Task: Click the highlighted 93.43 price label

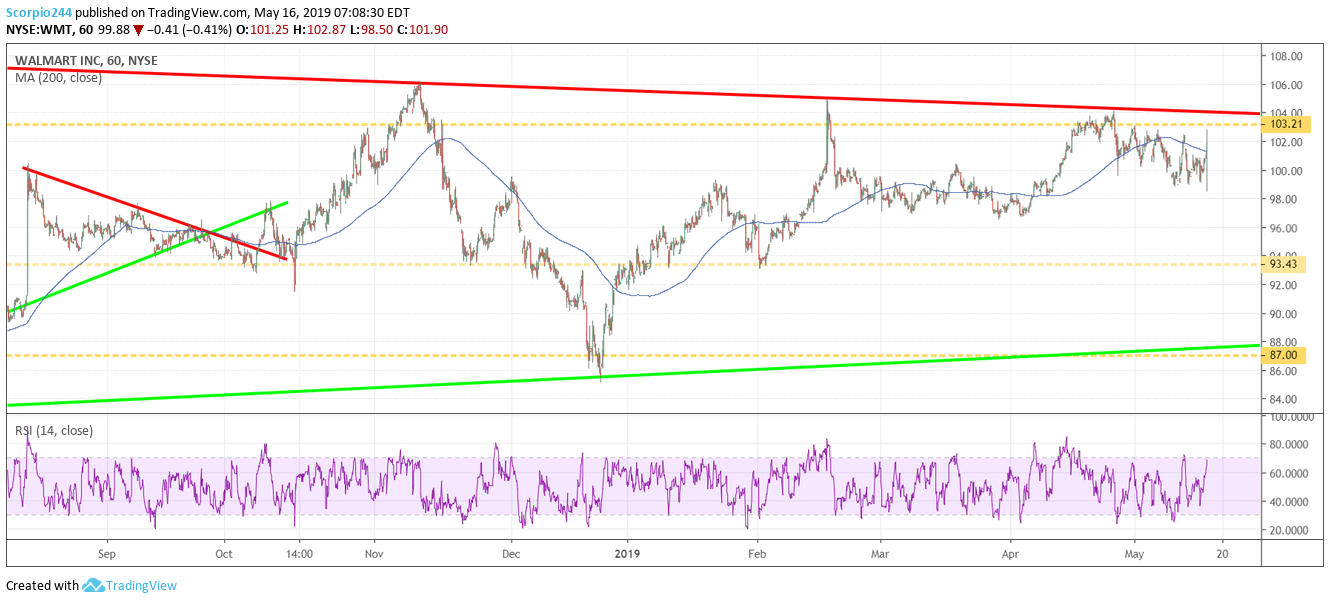Action: 1284,265
